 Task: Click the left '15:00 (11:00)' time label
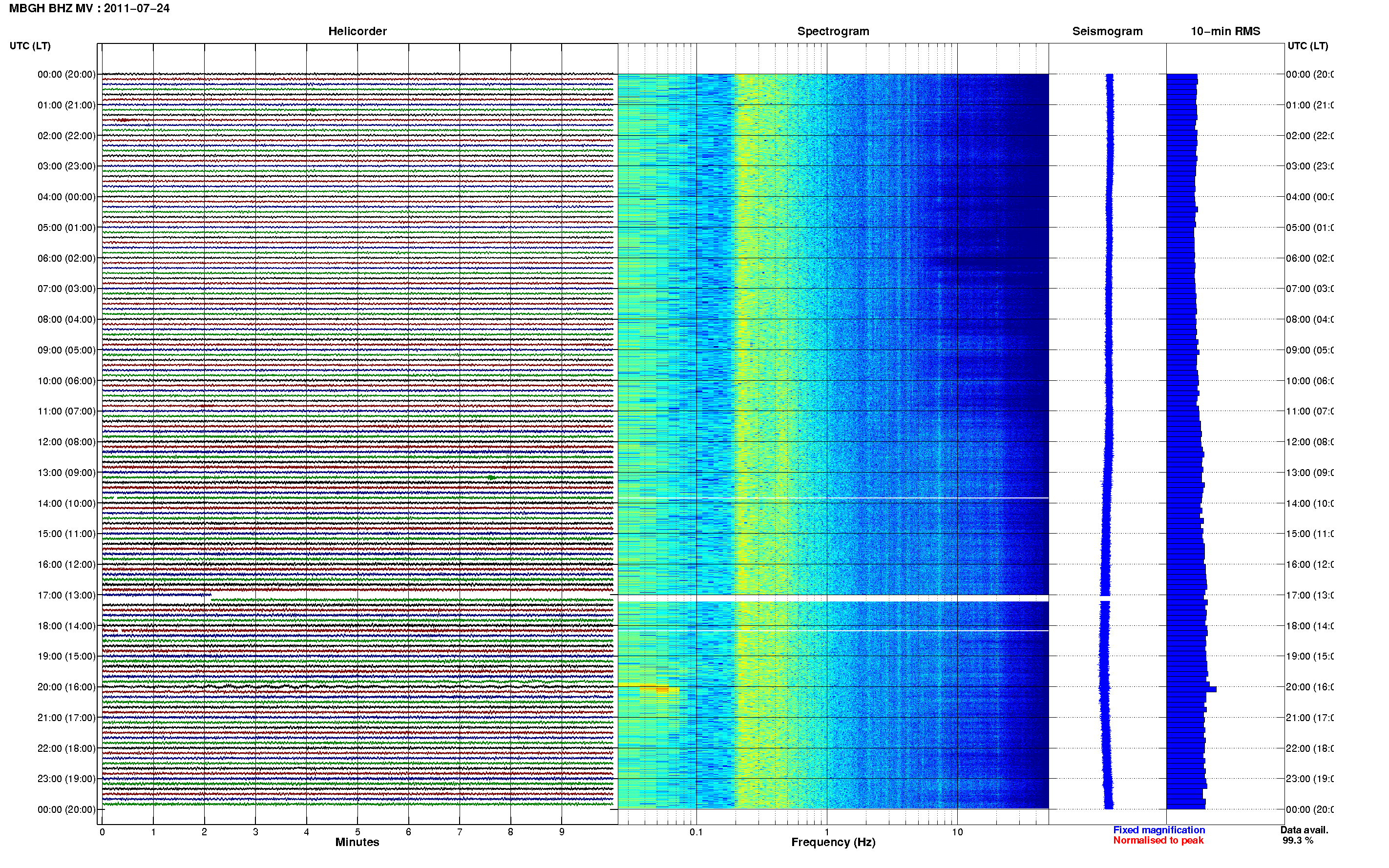click(x=66, y=534)
